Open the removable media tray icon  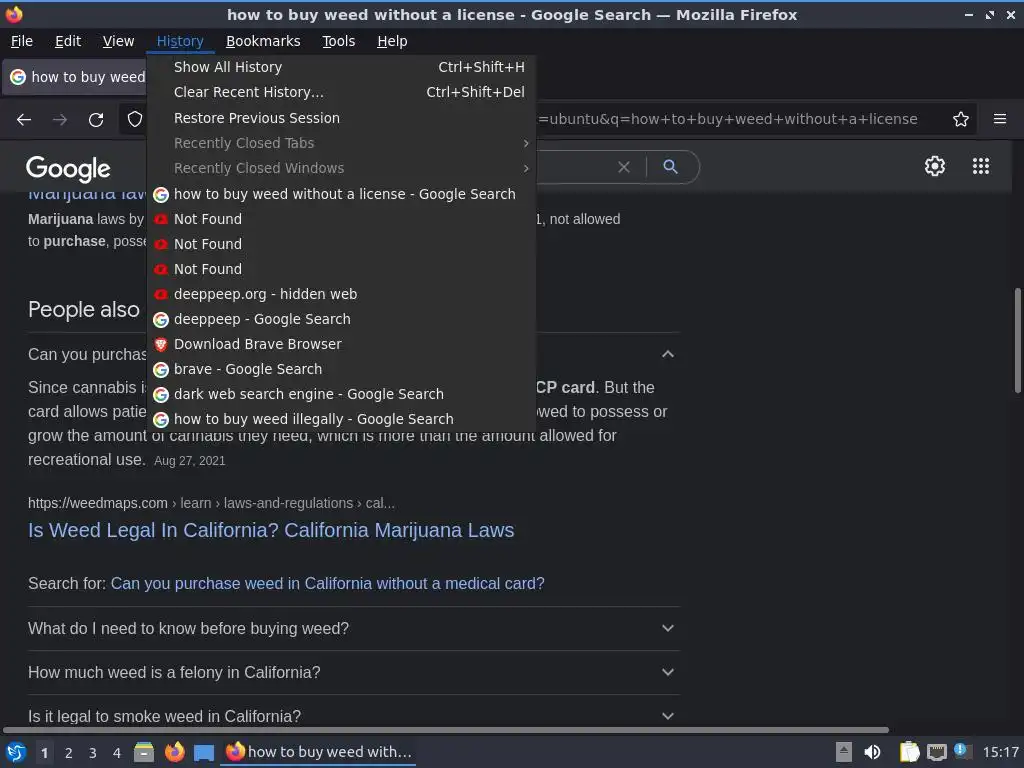[844, 752]
